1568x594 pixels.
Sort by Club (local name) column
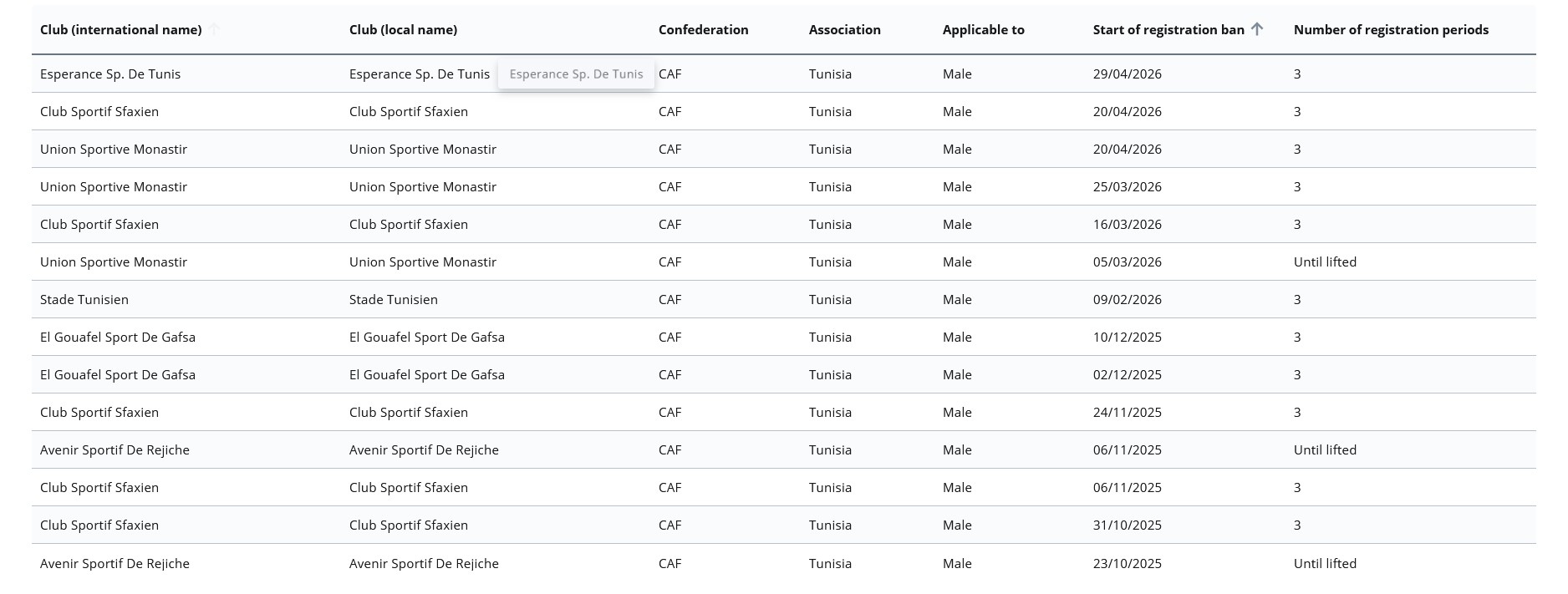tap(403, 29)
